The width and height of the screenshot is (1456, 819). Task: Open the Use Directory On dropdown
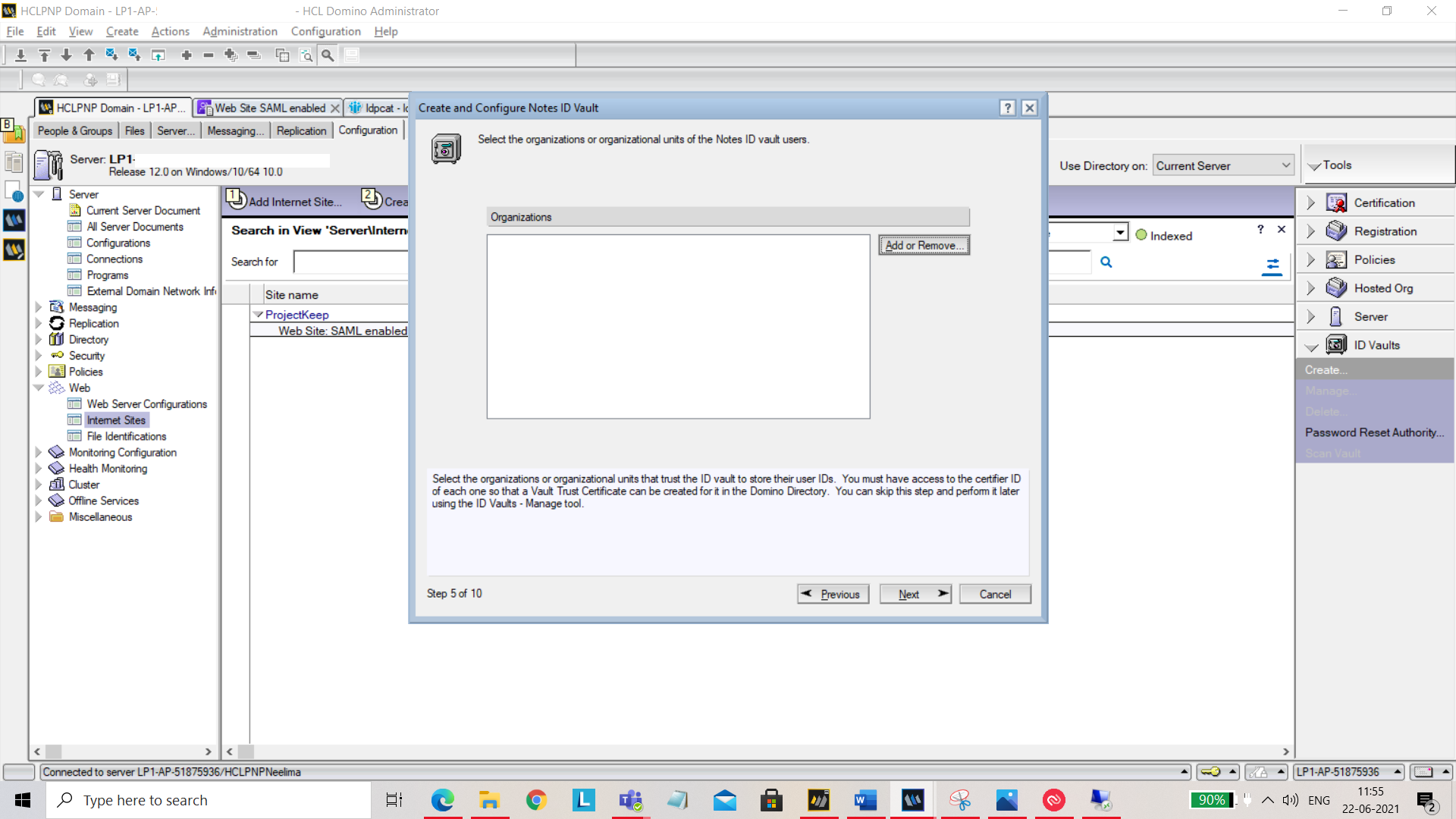coord(1222,166)
